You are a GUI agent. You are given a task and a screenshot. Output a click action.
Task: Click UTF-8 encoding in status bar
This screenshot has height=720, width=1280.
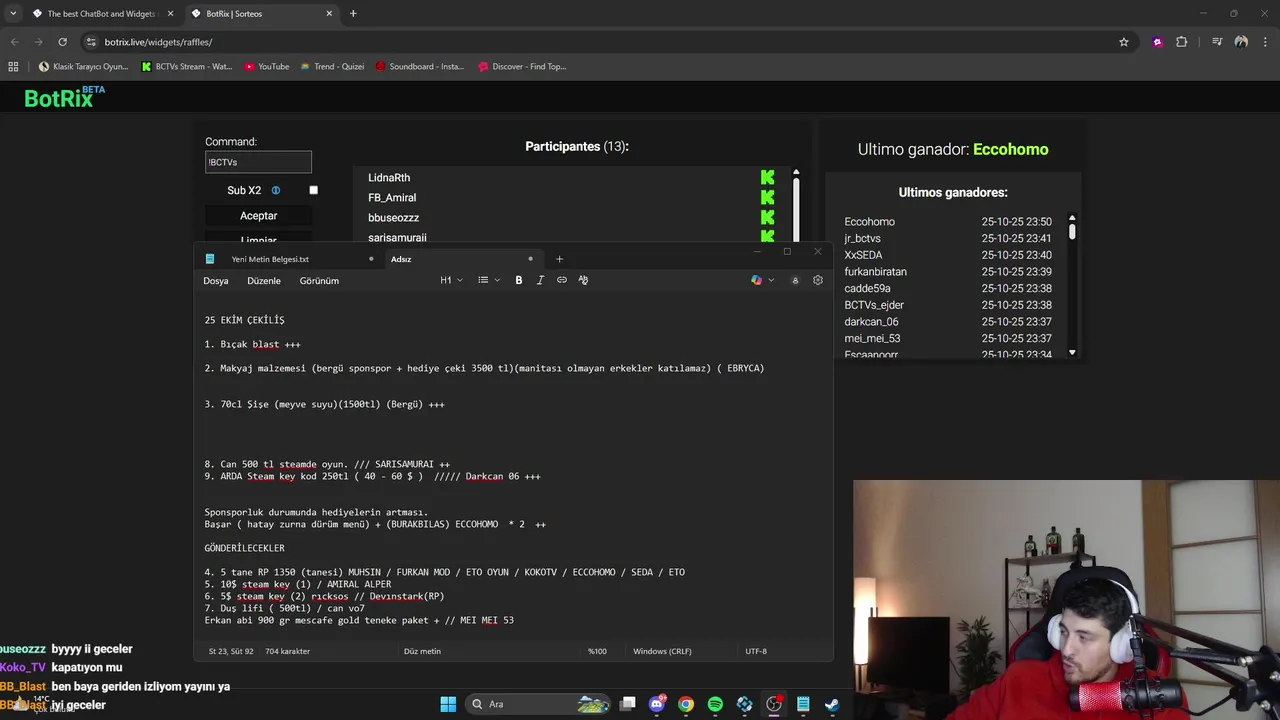pos(756,651)
